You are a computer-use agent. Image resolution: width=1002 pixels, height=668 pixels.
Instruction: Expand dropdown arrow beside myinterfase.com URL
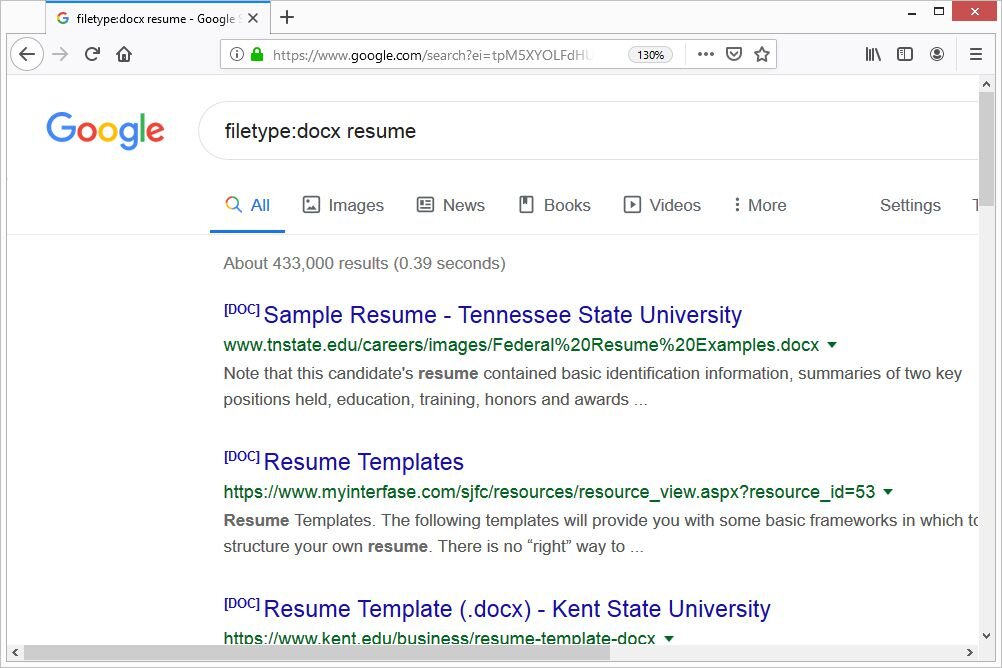coord(888,492)
